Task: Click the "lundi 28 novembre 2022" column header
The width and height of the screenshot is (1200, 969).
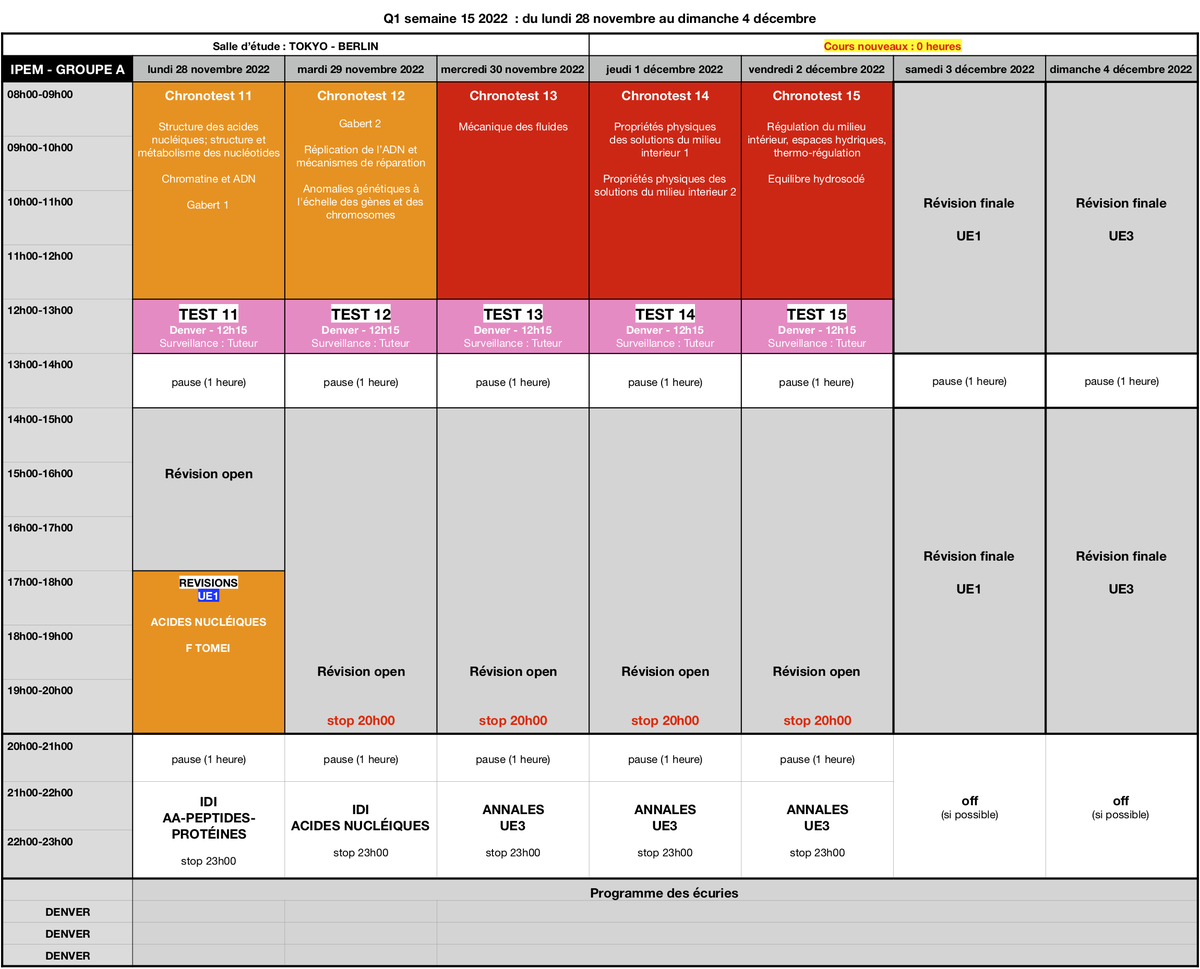Action: pos(209,70)
